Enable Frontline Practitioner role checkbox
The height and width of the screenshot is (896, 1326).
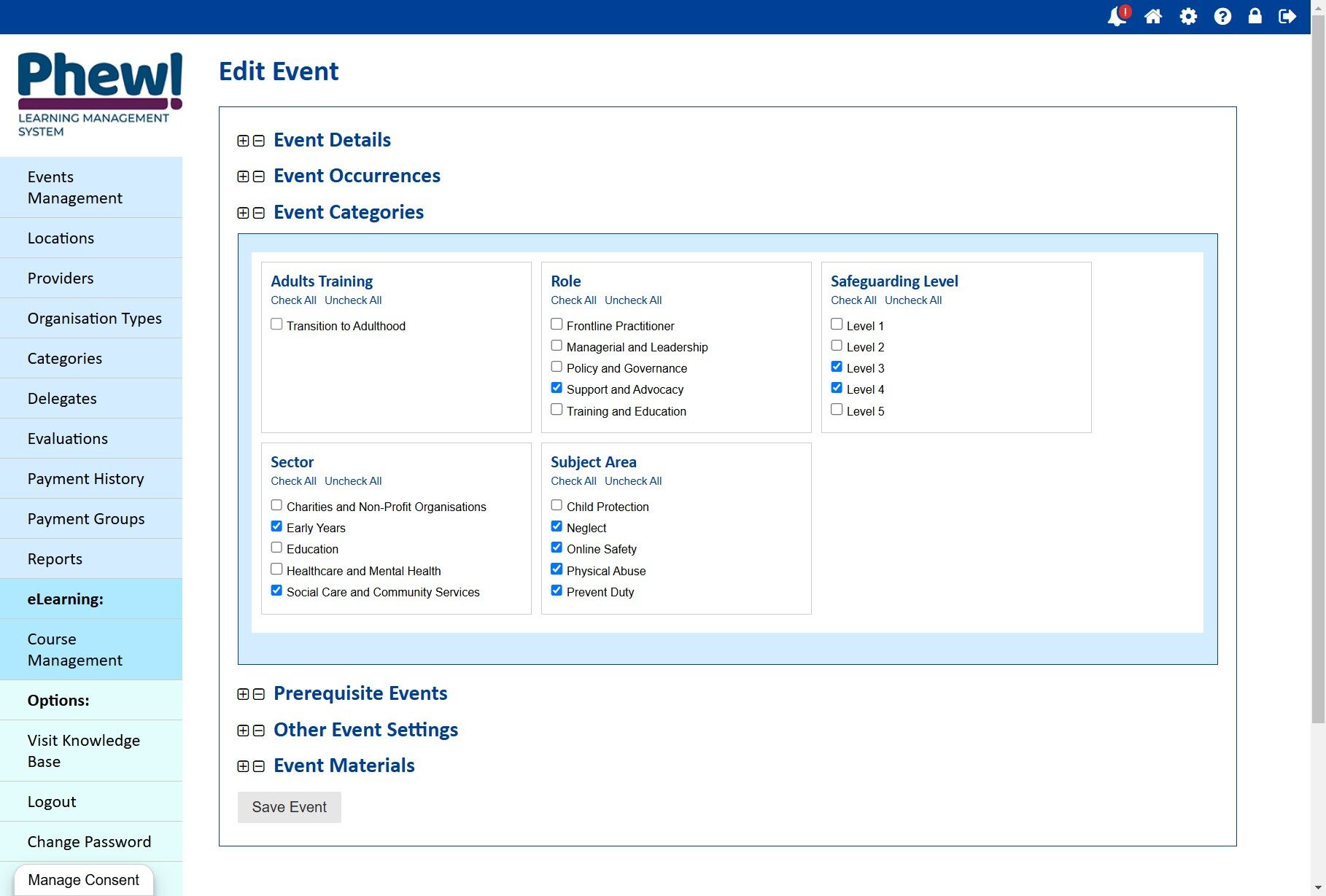(x=557, y=324)
